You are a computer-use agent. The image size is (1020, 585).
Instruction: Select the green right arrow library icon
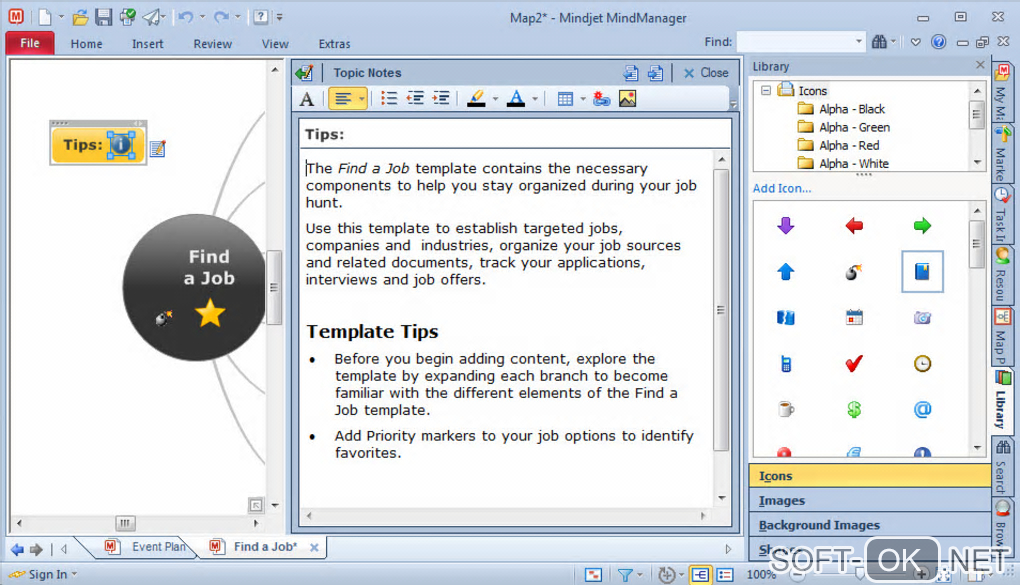922,226
